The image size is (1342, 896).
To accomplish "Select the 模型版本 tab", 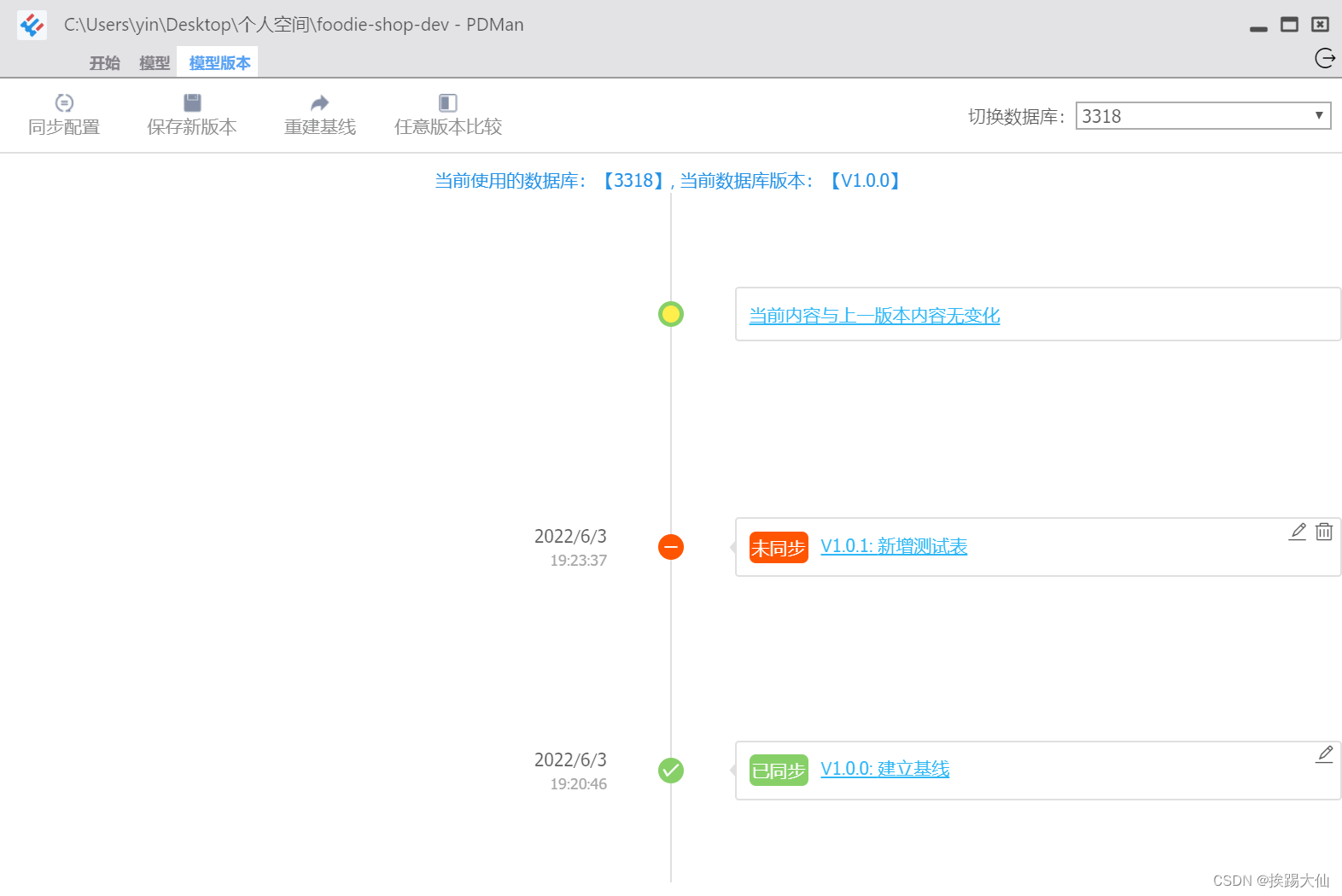I will coord(219,63).
